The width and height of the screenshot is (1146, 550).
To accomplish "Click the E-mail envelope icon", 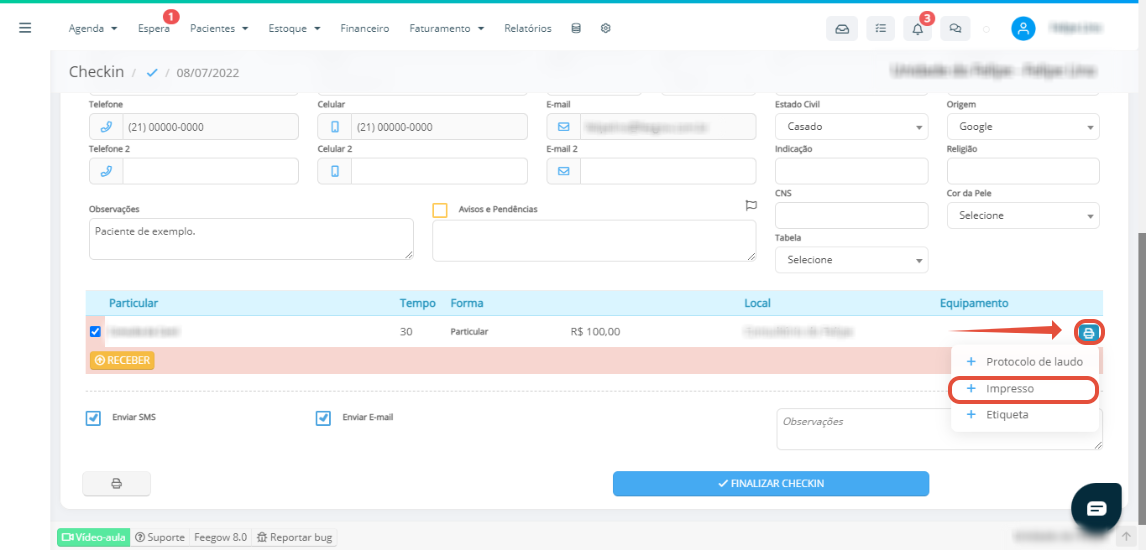I will click(563, 126).
